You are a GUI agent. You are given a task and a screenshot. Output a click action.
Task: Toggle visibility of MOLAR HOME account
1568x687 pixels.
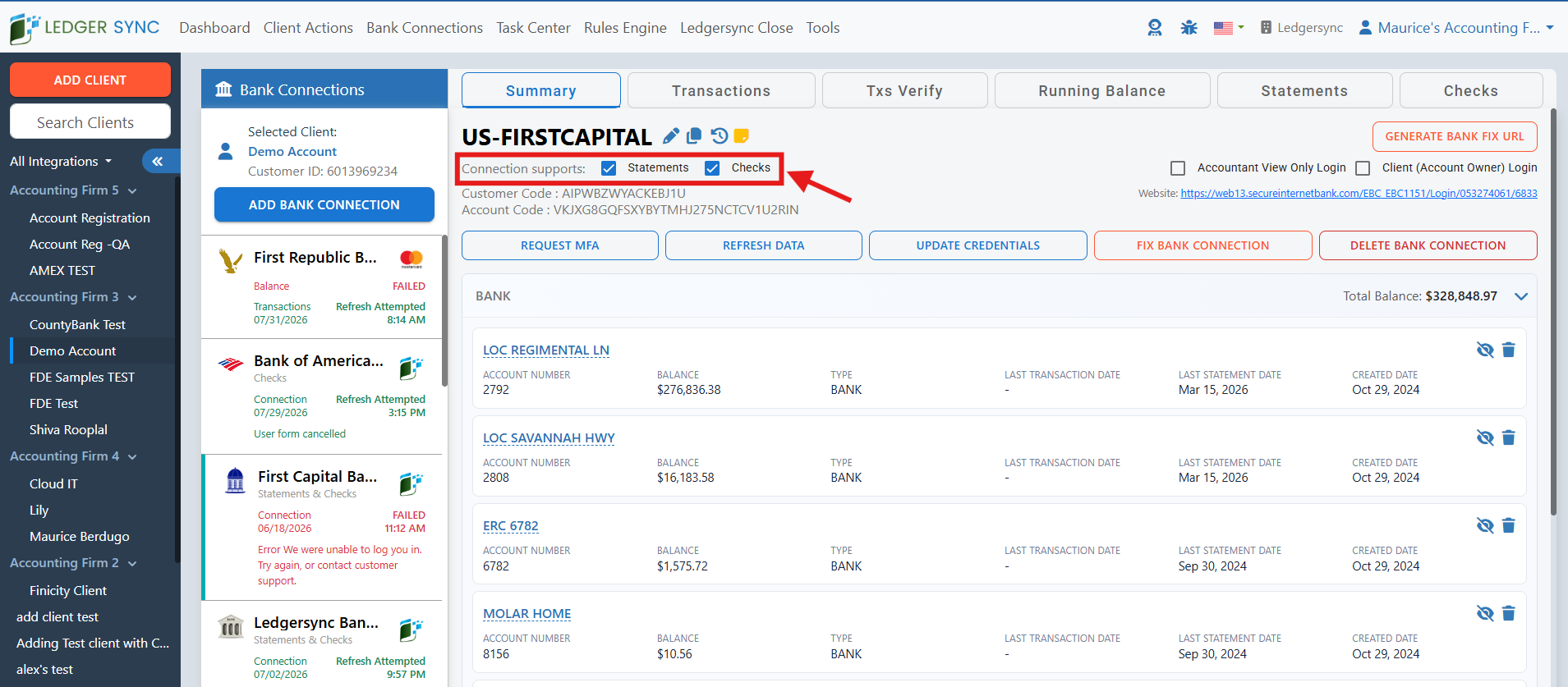pos(1485,614)
